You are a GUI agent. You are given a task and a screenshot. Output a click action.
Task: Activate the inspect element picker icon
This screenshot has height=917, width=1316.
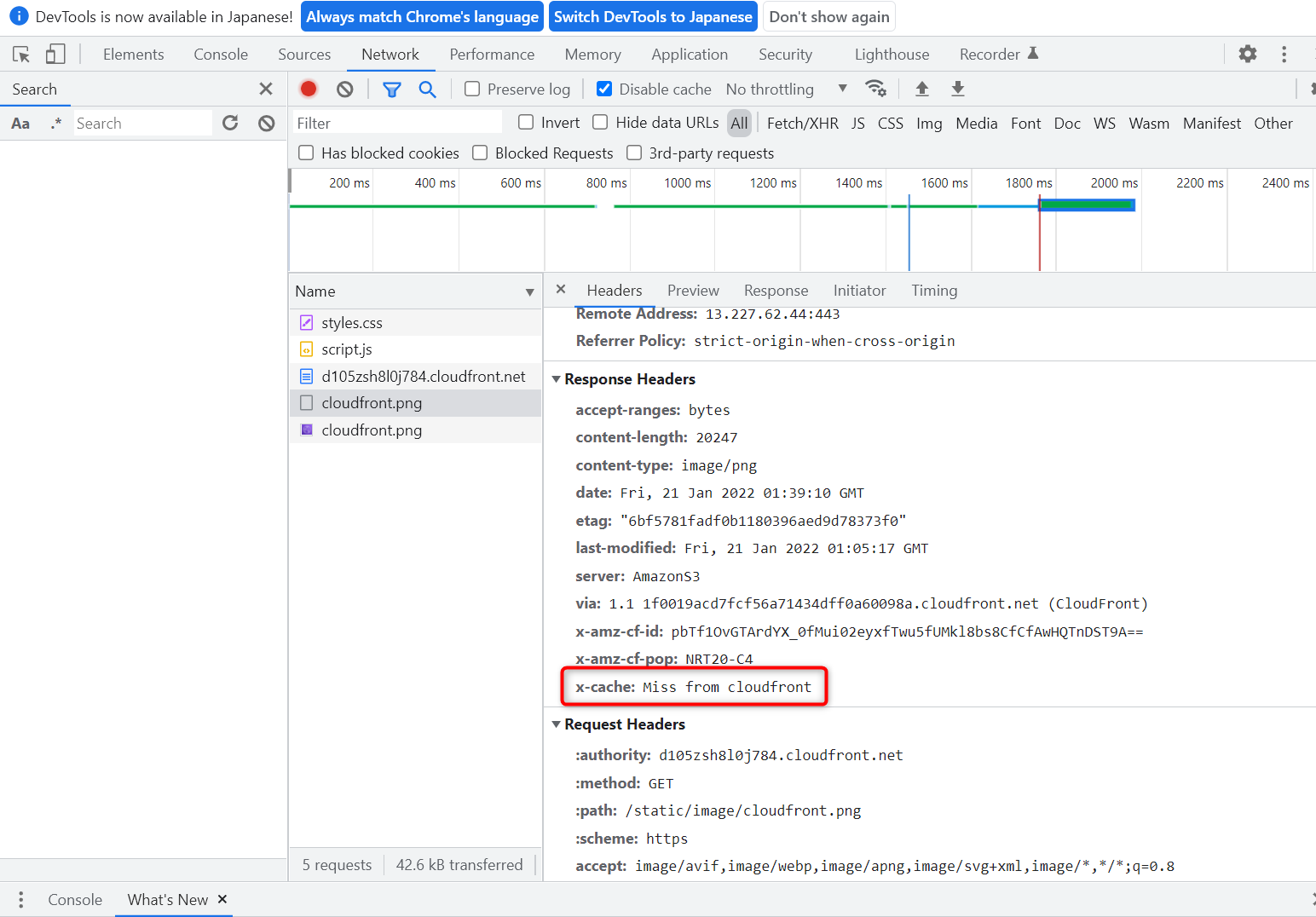(x=21, y=55)
